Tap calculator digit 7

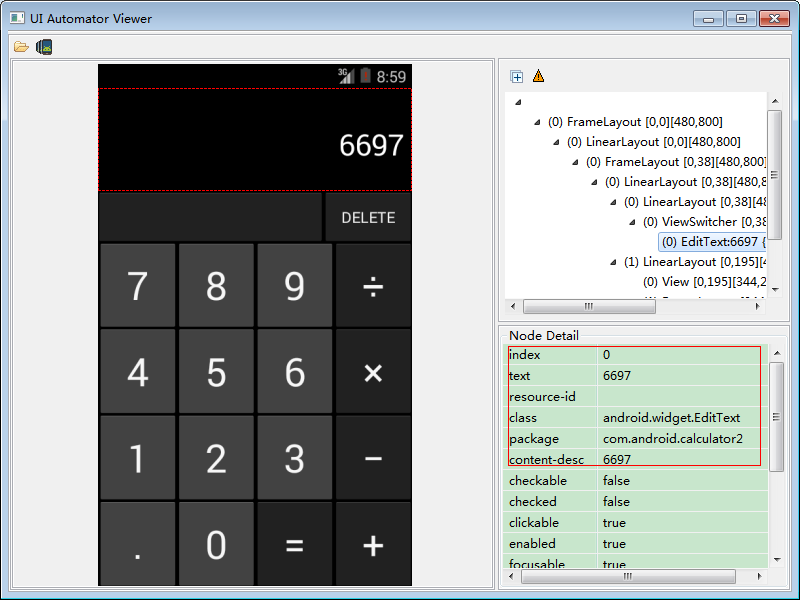pyautogui.click(x=138, y=285)
